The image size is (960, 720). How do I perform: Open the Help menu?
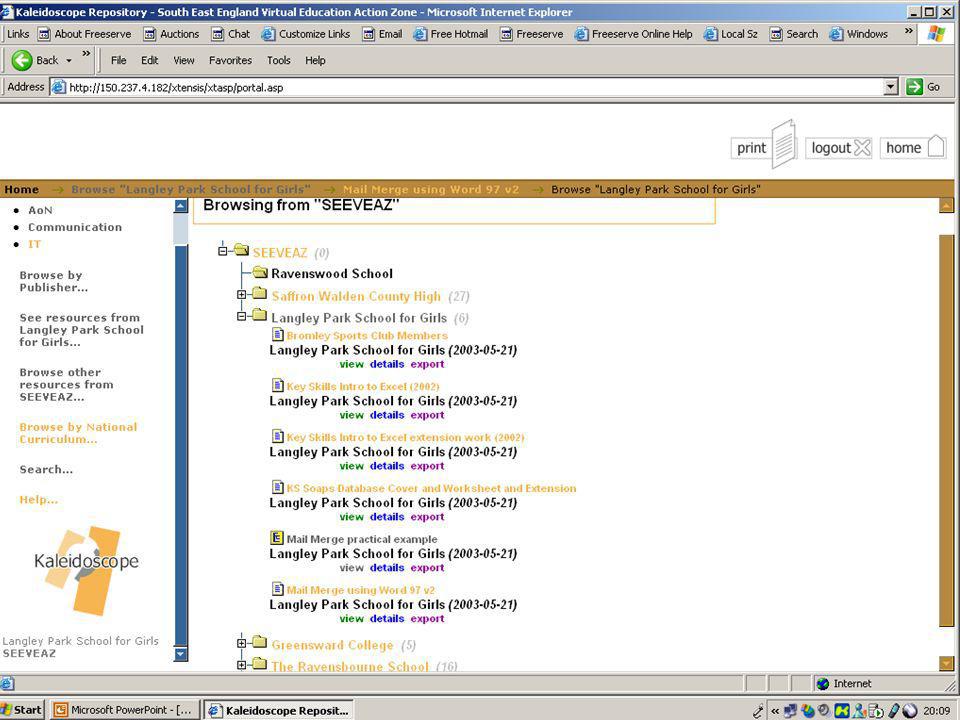click(x=315, y=60)
